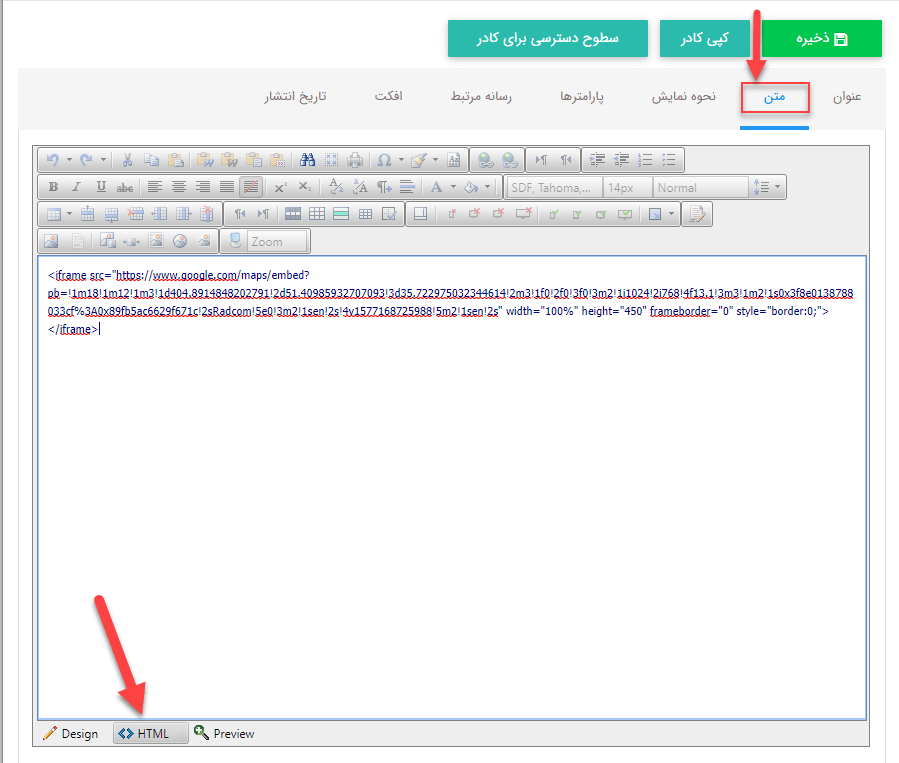Screen dimensions: 899x763
Task: Toggle Italic formatting
Action: tap(77, 187)
